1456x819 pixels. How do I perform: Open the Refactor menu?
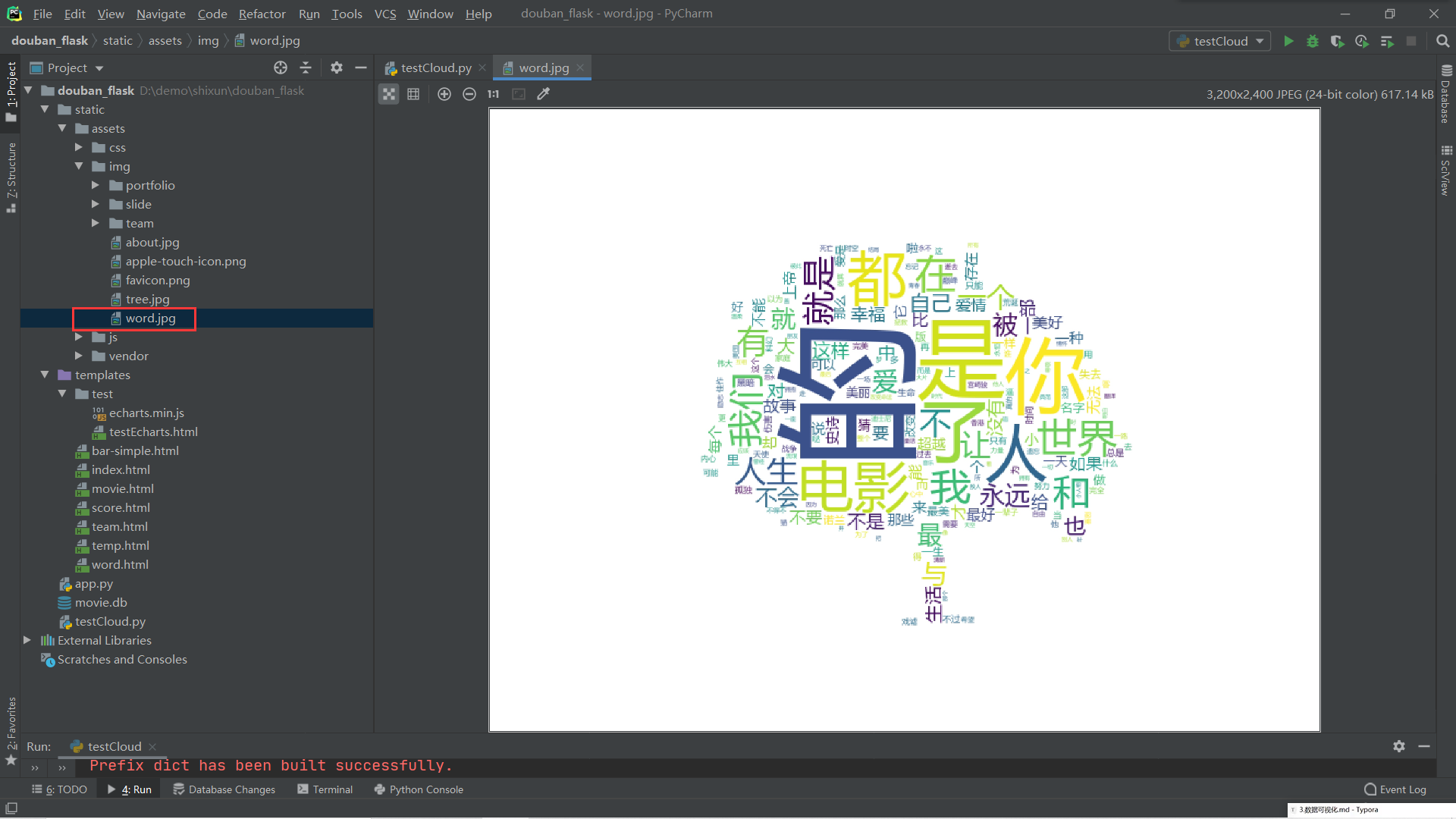pos(262,14)
